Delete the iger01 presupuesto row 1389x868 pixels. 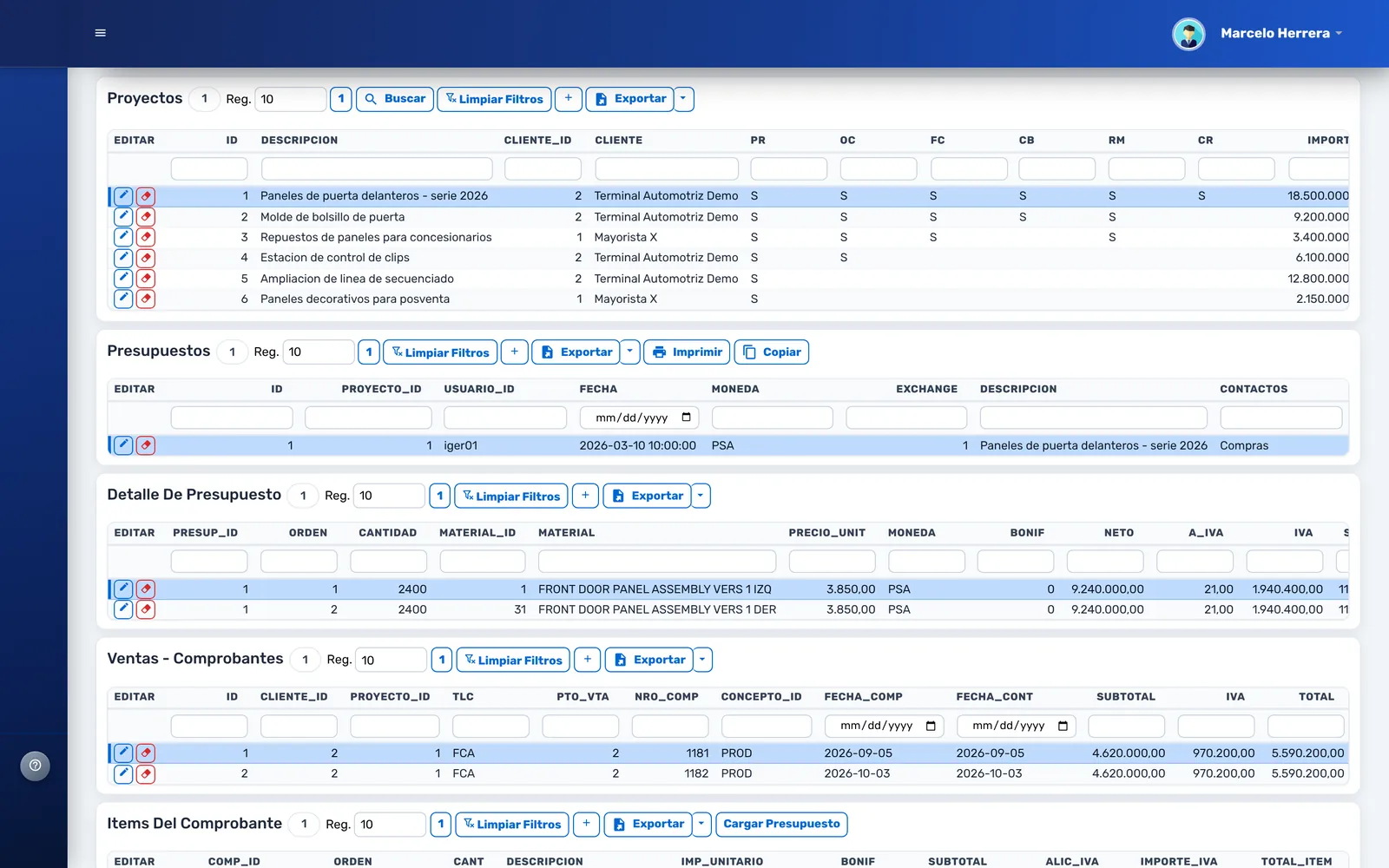146,445
